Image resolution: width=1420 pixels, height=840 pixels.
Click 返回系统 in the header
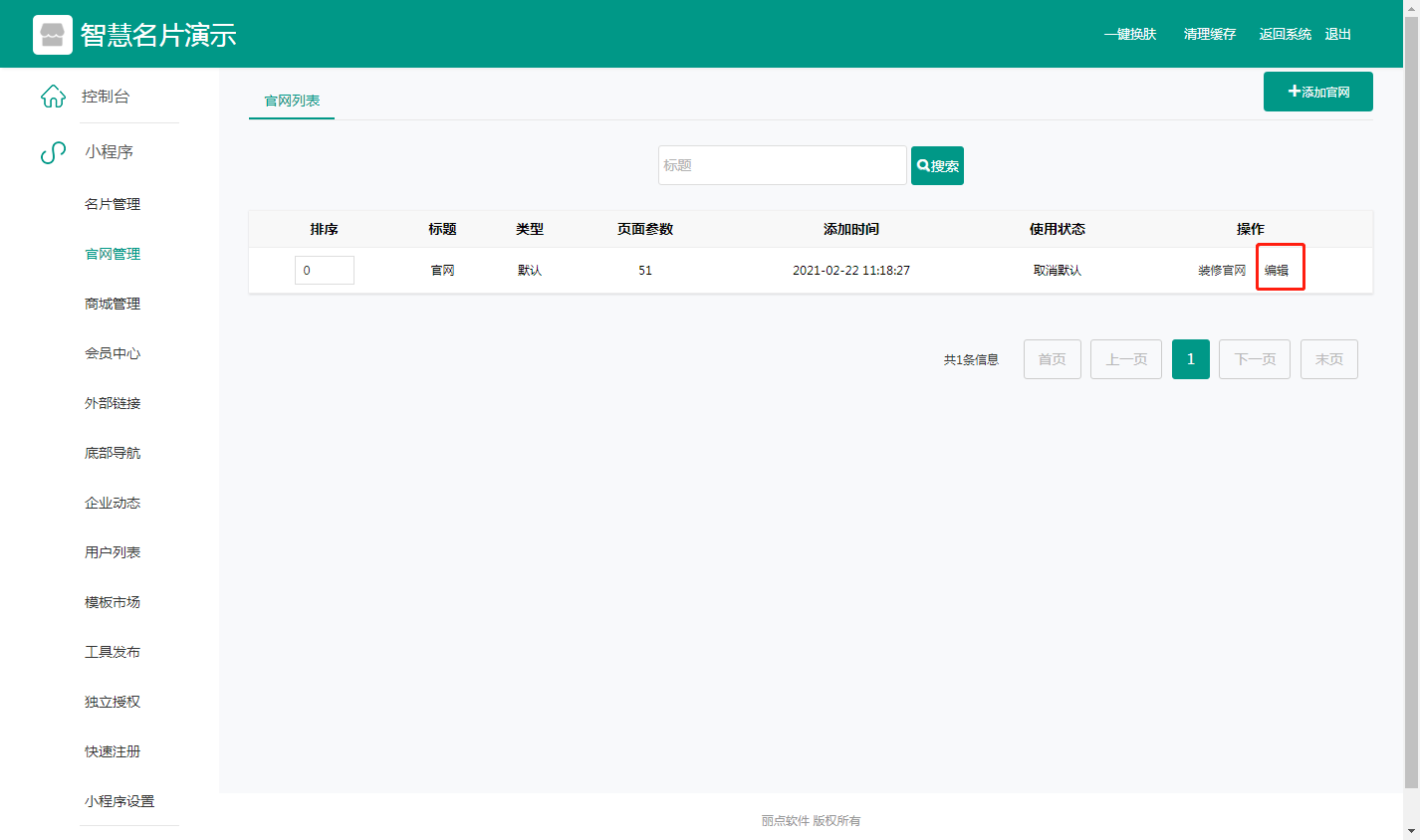(1286, 34)
